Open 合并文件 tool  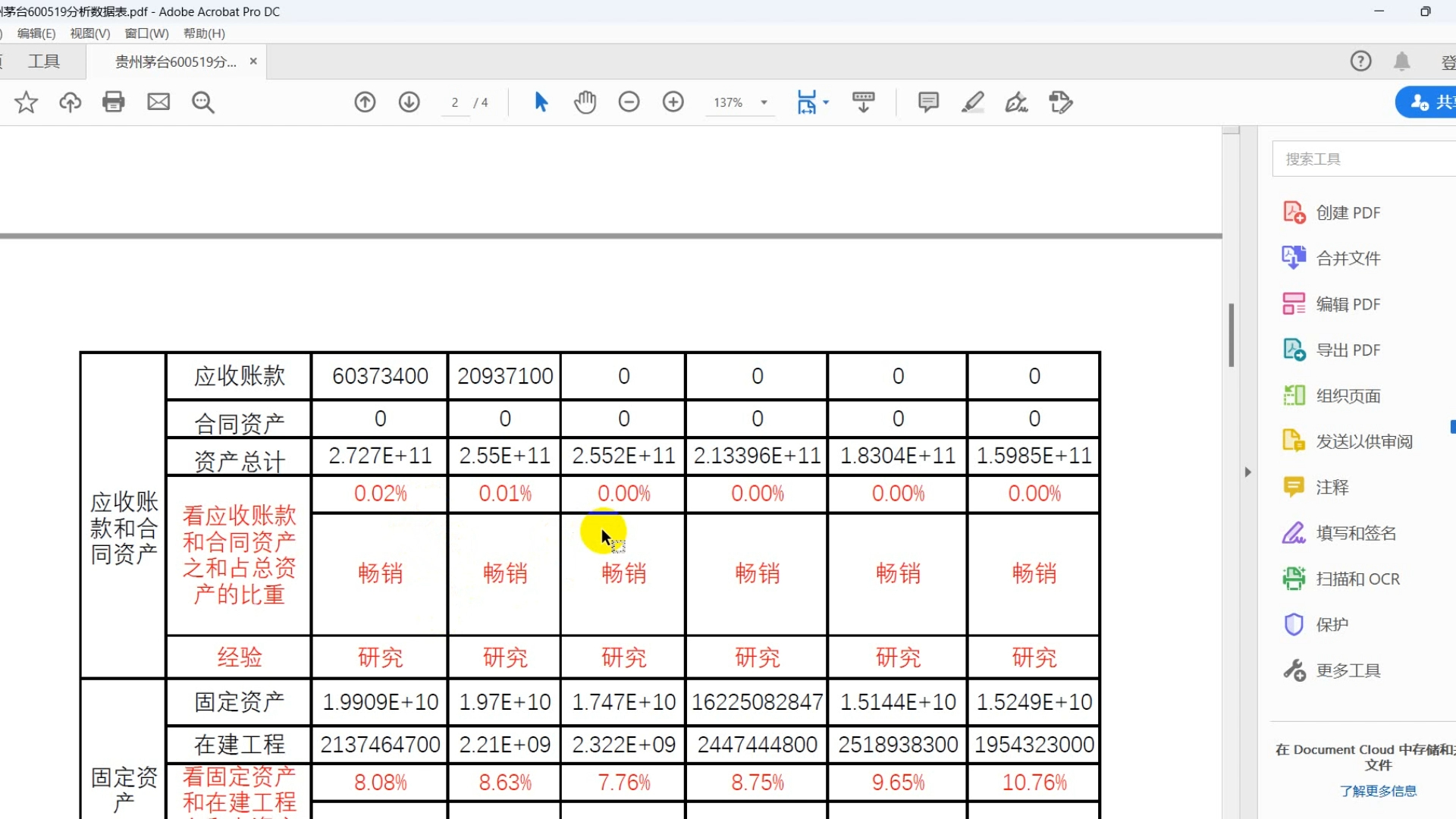coord(1332,258)
